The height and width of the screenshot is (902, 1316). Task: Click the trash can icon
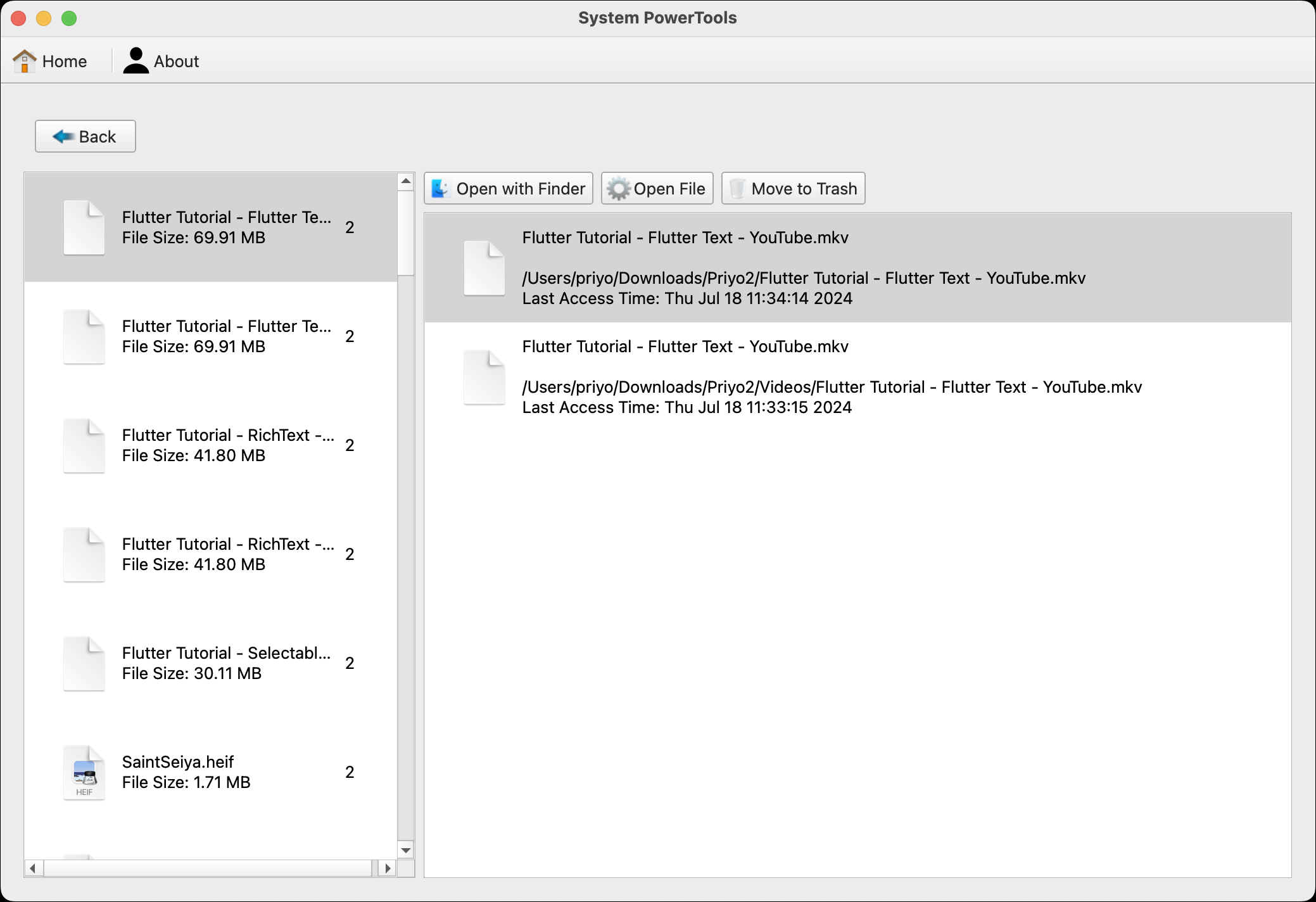(737, 188)
